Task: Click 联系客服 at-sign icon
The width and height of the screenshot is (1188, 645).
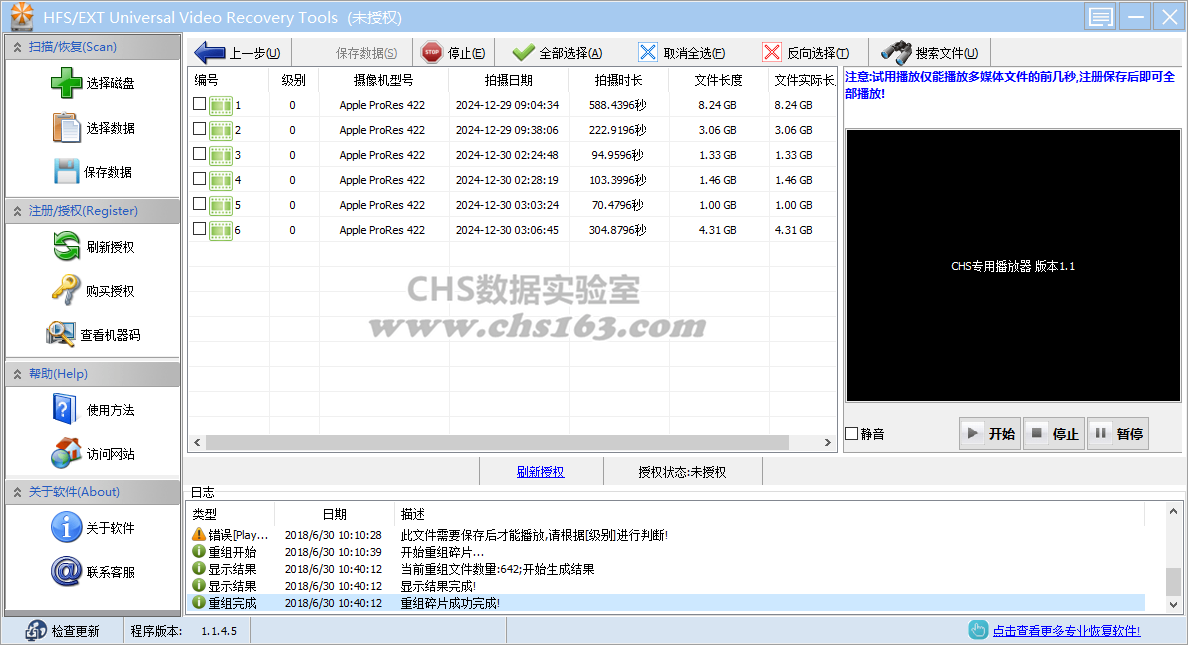Action: 66,571
